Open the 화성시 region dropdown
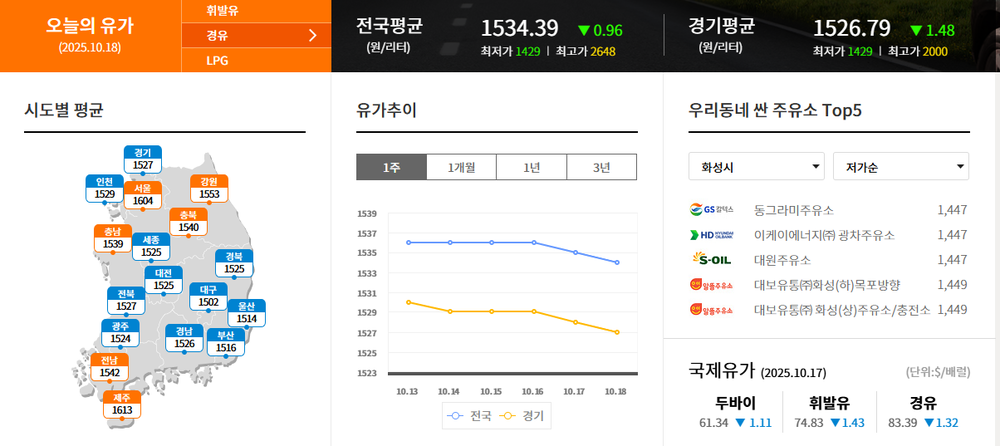Screen dimensions: 1000x446 tap(756, 166)
